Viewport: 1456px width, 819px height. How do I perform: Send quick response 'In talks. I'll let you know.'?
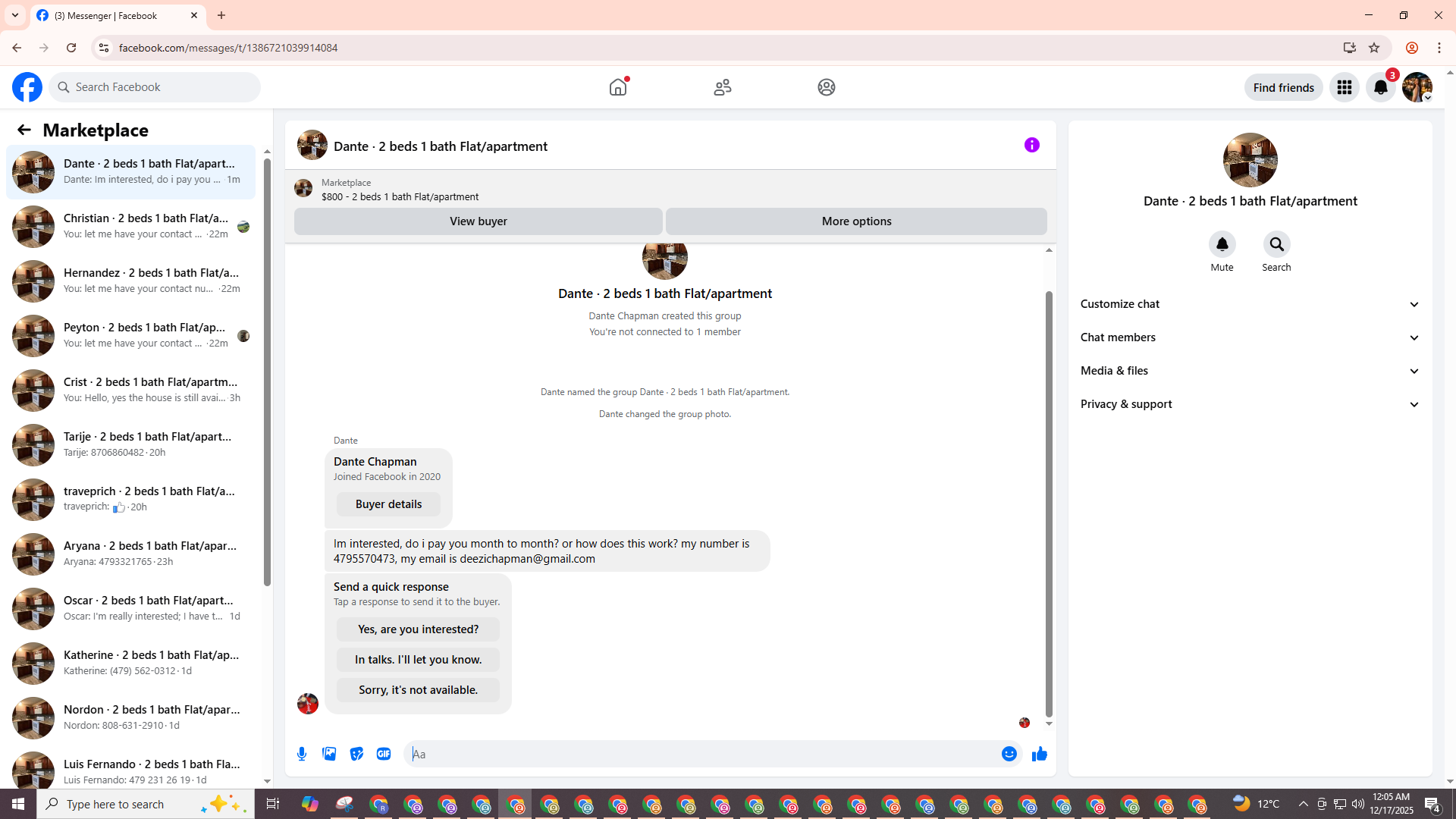(x=419, y=660)
